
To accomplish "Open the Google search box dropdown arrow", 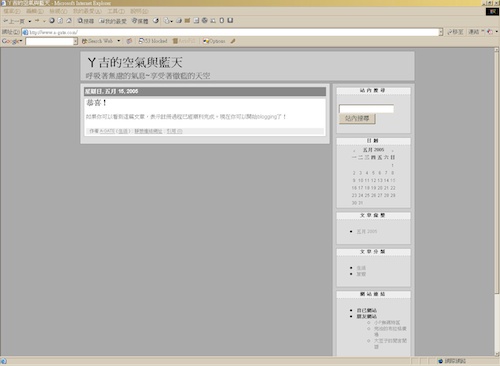I will [x=75, y=41].
